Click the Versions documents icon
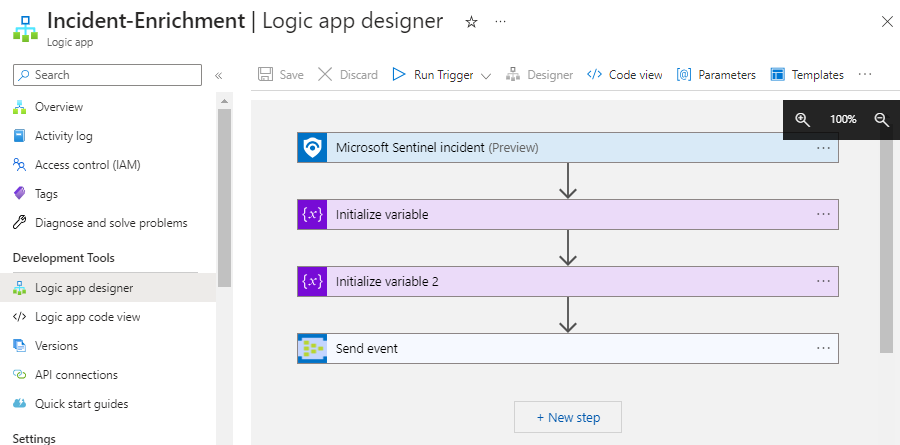 coord(20,346)
